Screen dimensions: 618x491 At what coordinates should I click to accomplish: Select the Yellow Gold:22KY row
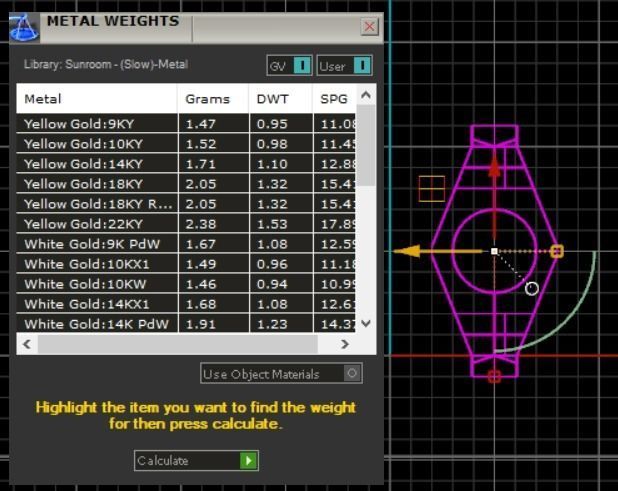186,224
